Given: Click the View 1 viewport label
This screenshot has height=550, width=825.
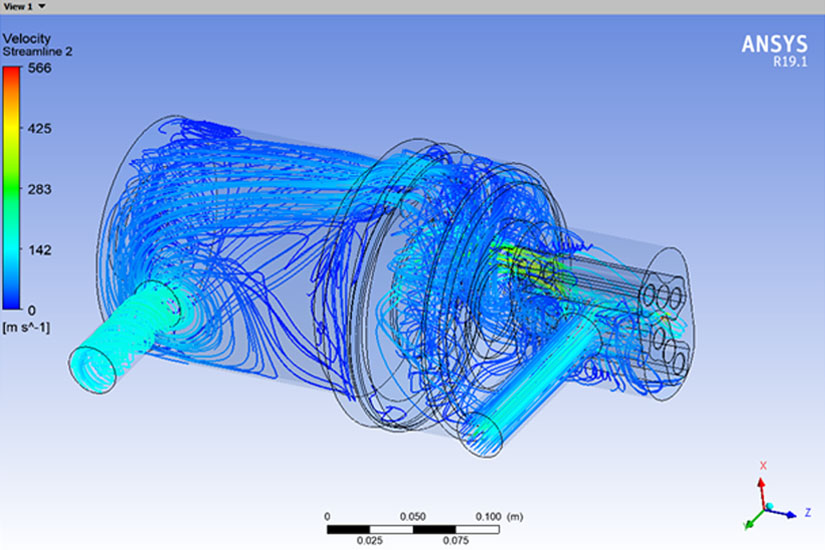Looking at the screenshot, I should tap(18, 6).
